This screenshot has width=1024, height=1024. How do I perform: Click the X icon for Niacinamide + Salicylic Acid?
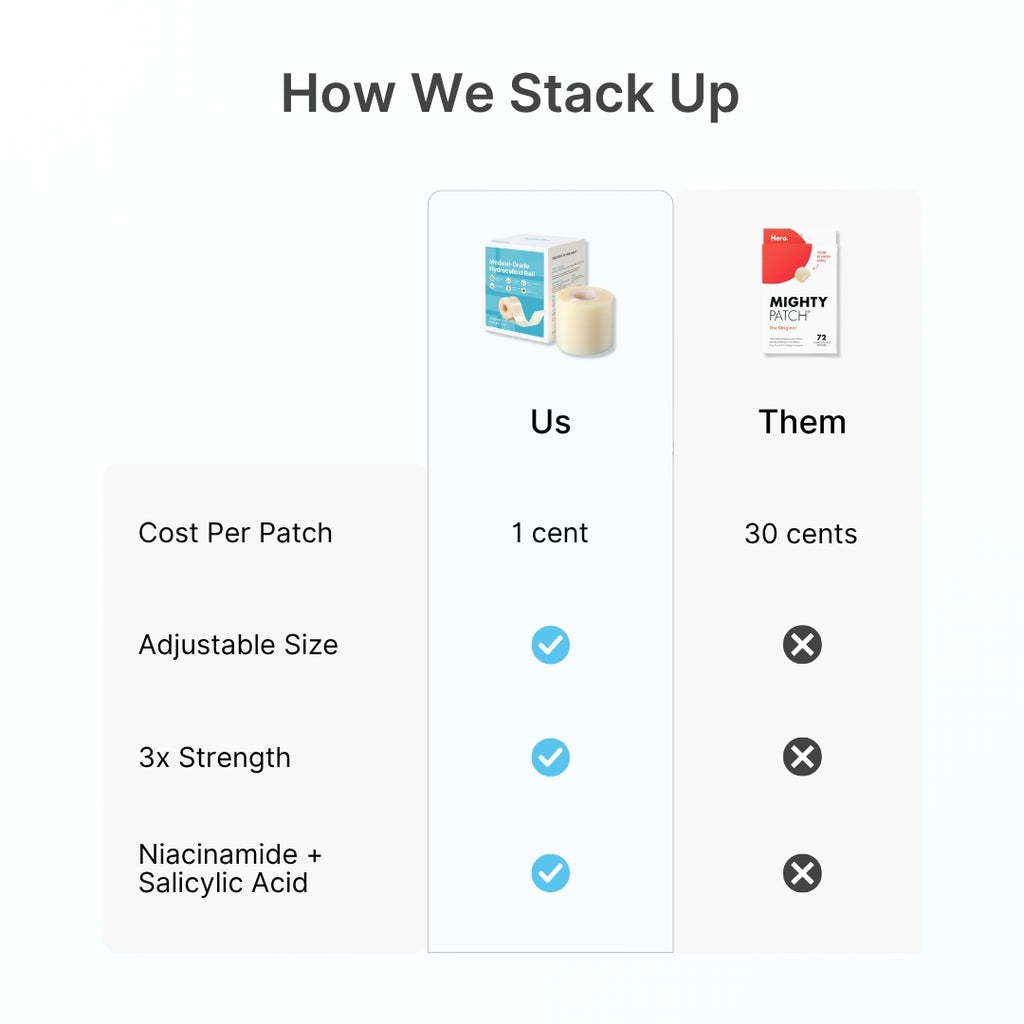click(x=802, y=873)
